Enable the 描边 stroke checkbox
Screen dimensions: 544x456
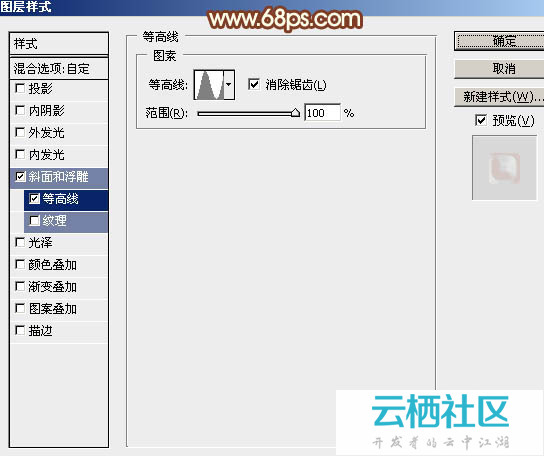click(x=20, y=330)
